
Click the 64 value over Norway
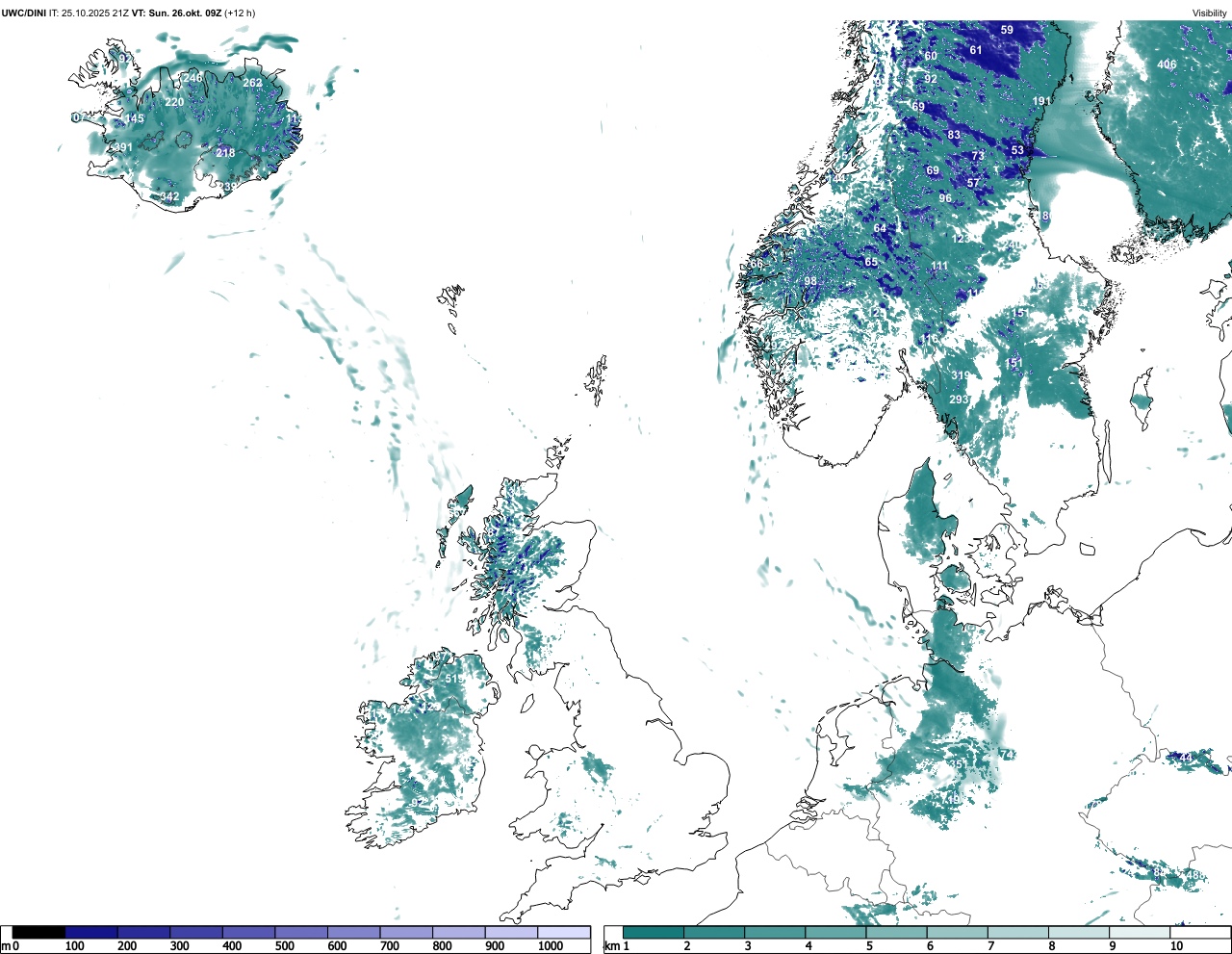click(x=880, y=228)
